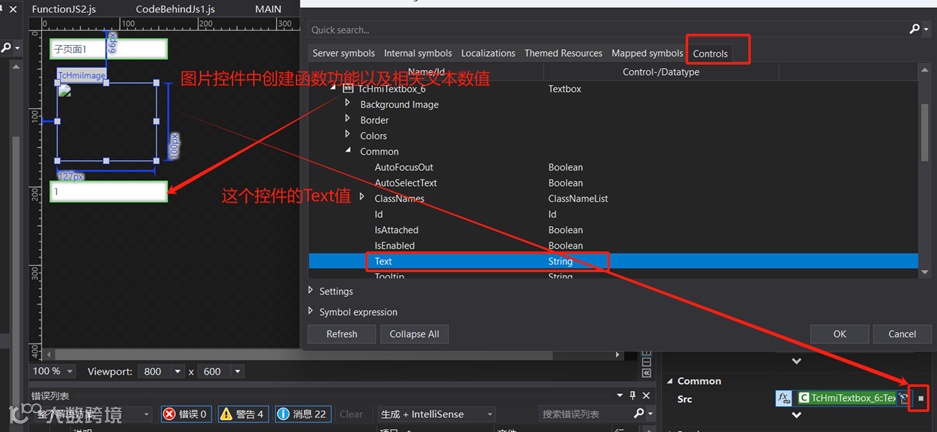The image size is (937, 432).
Task: Open the MAIN editor tab
Action: pyautogui.click(x=268, y=9)
